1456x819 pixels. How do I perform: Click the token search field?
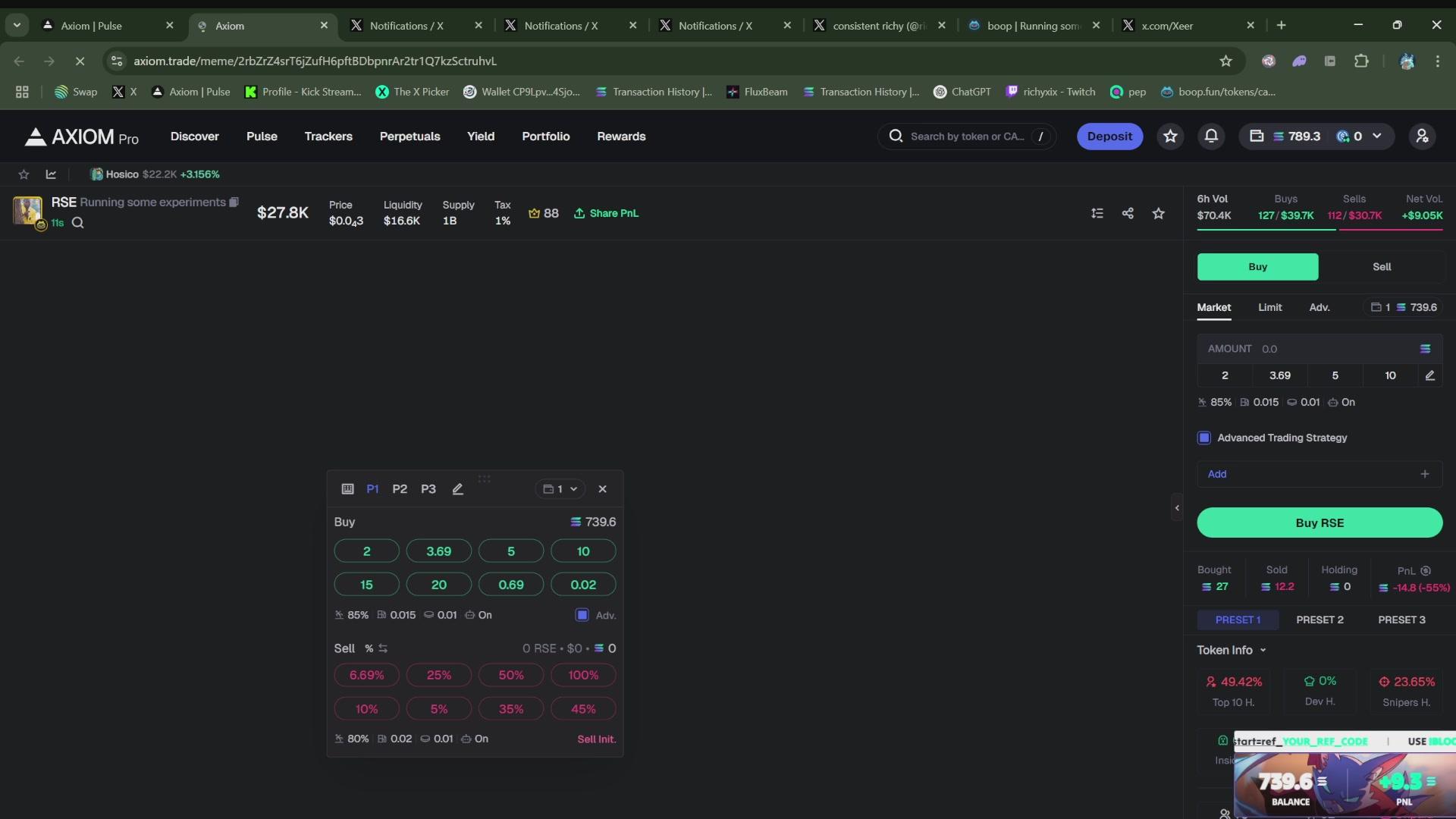coord(967,136)
